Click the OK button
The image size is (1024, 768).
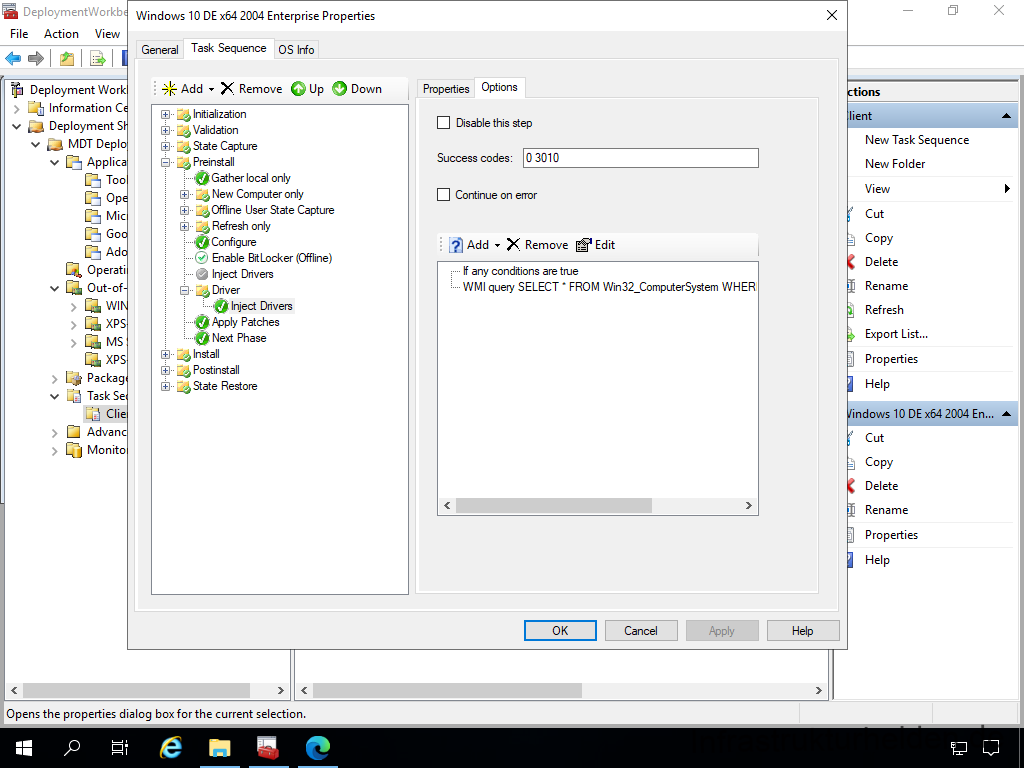tap(560, 631)
